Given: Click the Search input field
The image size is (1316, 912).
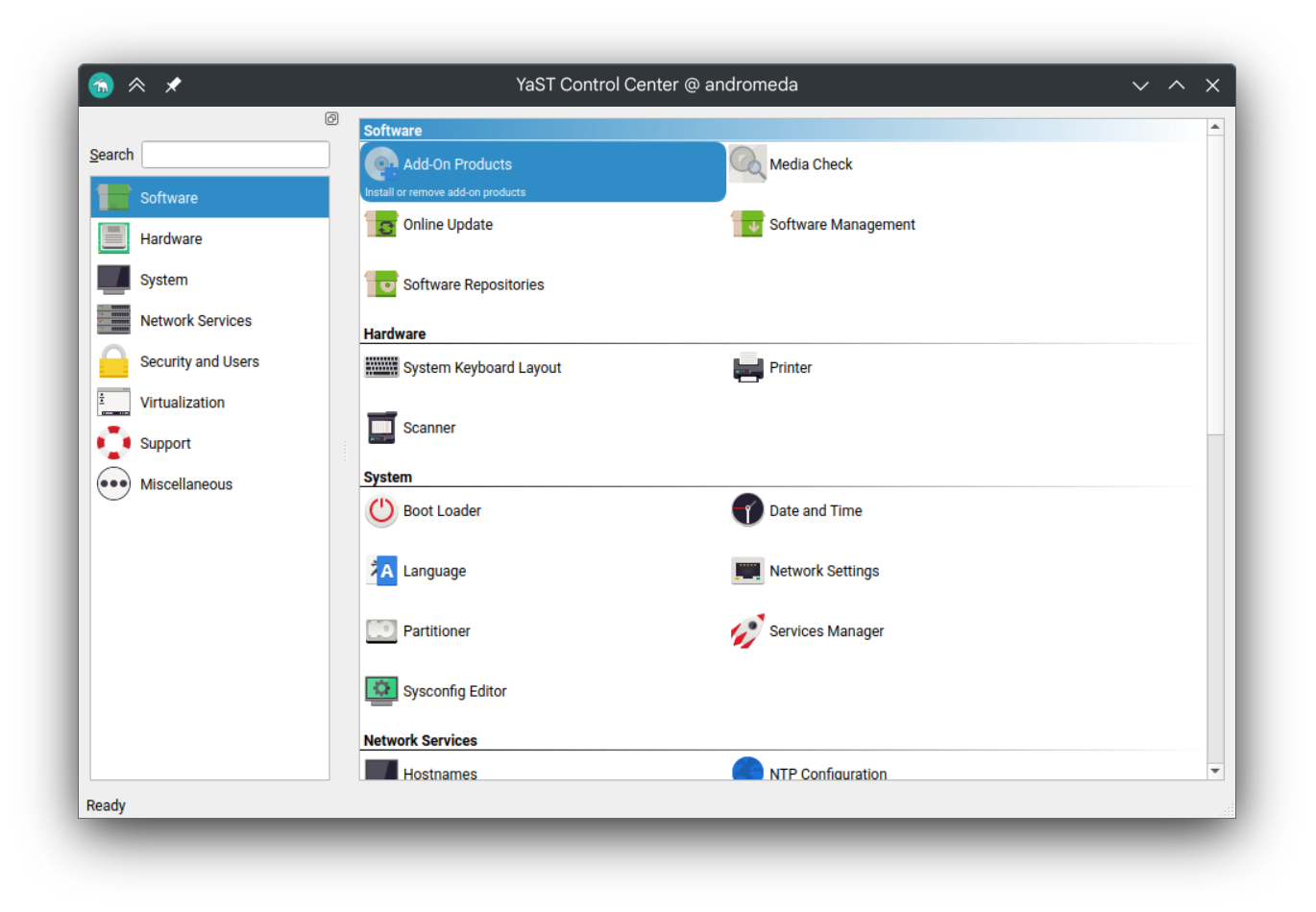Looking at the screenshot, I should tap(235, 155).
